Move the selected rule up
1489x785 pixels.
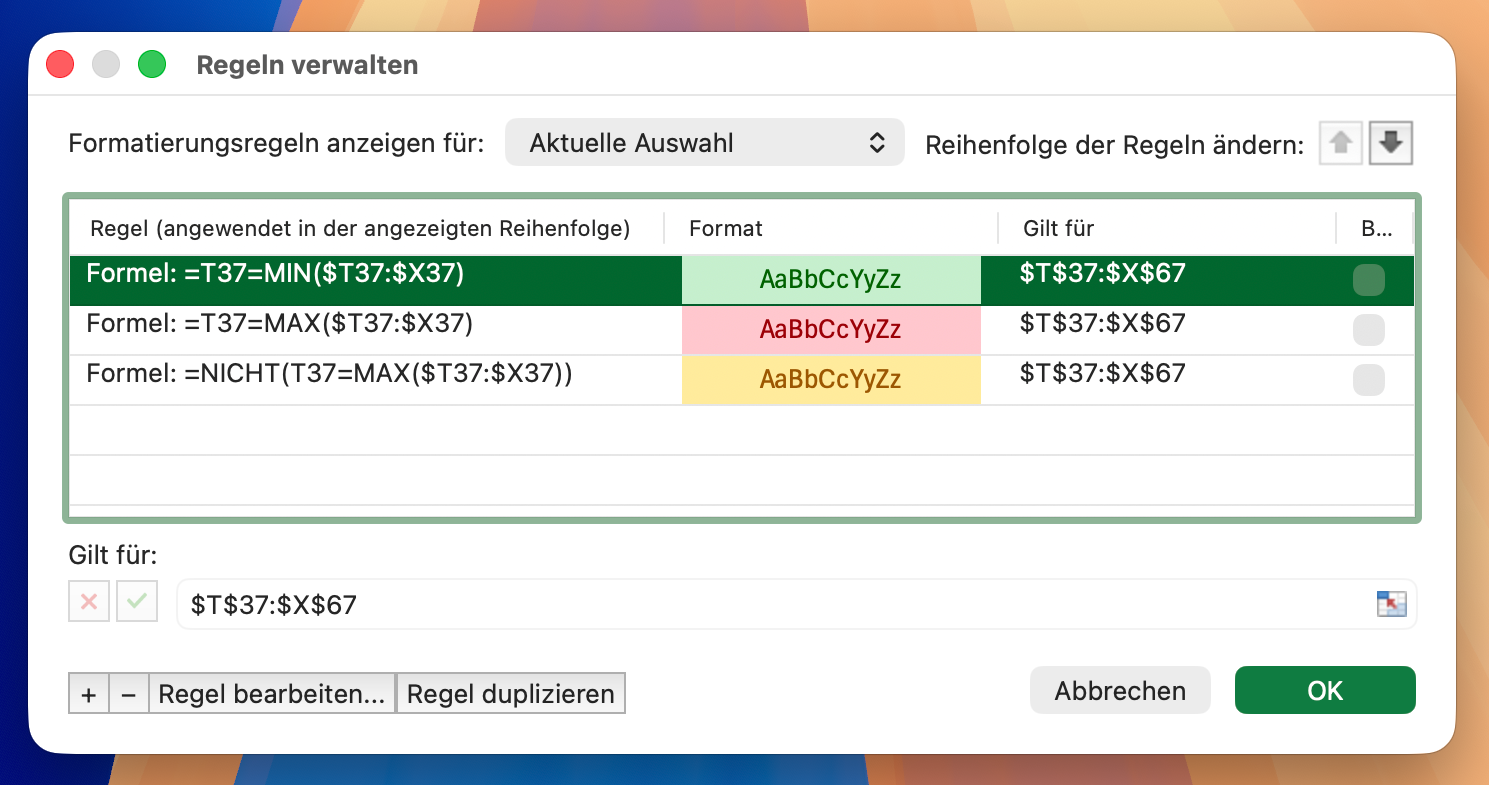tap(1341, 144)
